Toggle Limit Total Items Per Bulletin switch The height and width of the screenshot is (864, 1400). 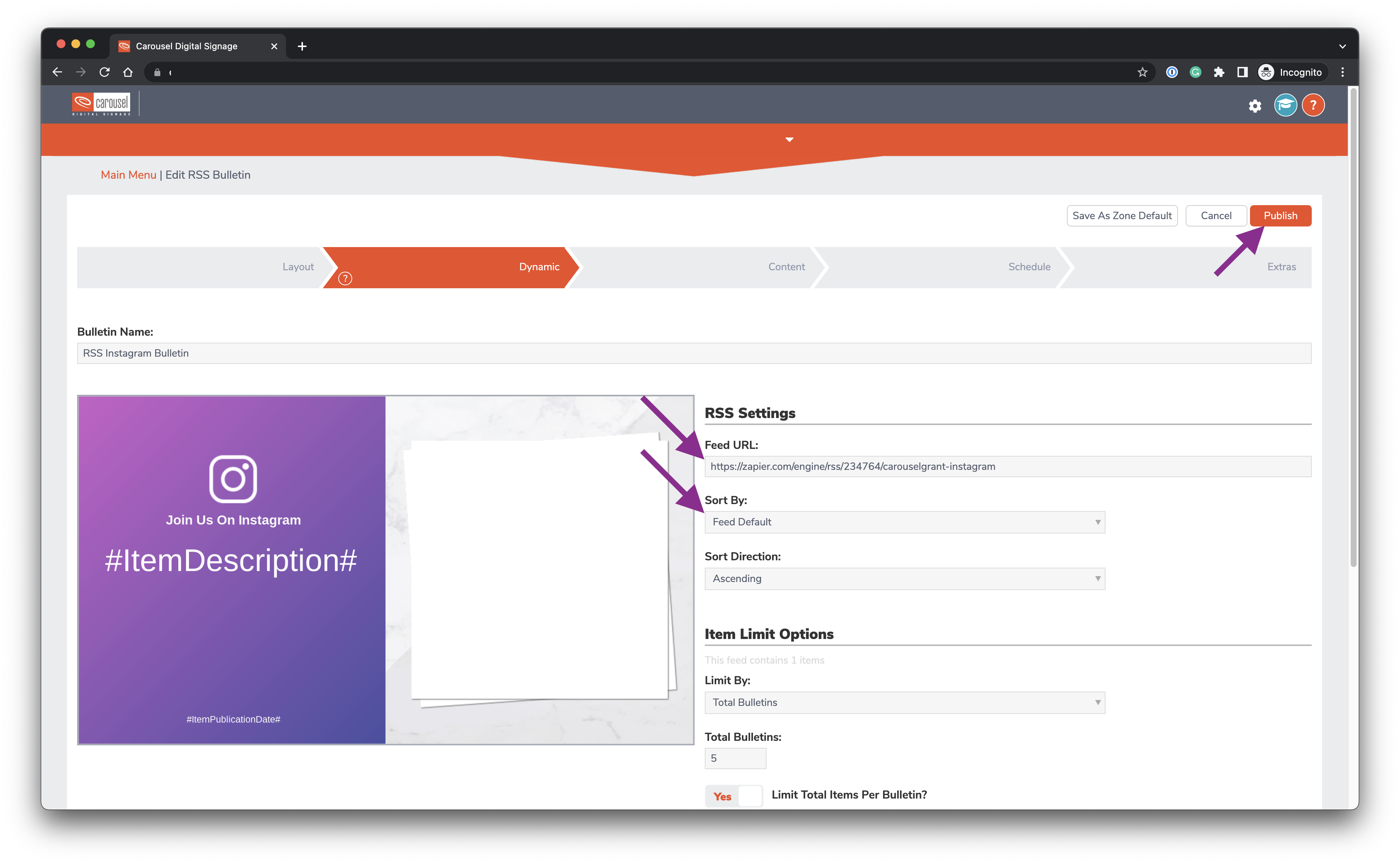point(734,796)
